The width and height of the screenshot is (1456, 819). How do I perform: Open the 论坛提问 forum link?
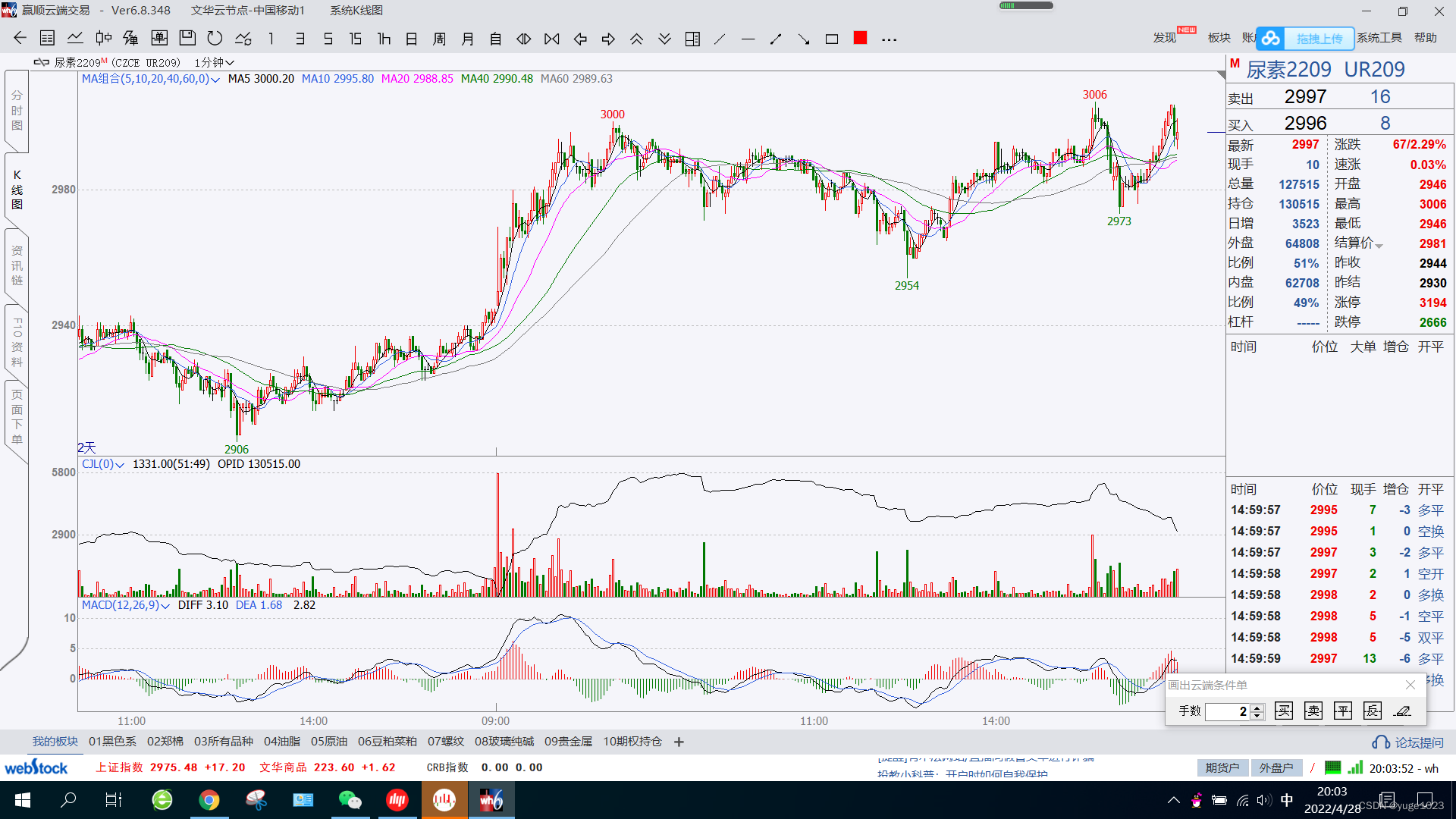[x=1408, y=742]
